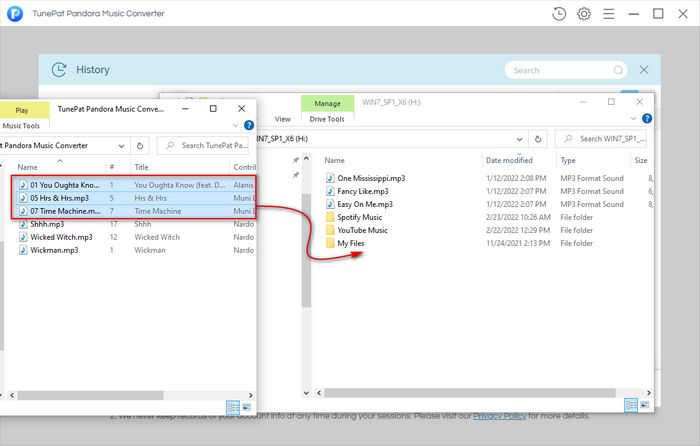This screenshot has height=446, width=700.
Task: Sort by Type column header
Action: click(568, 160)
